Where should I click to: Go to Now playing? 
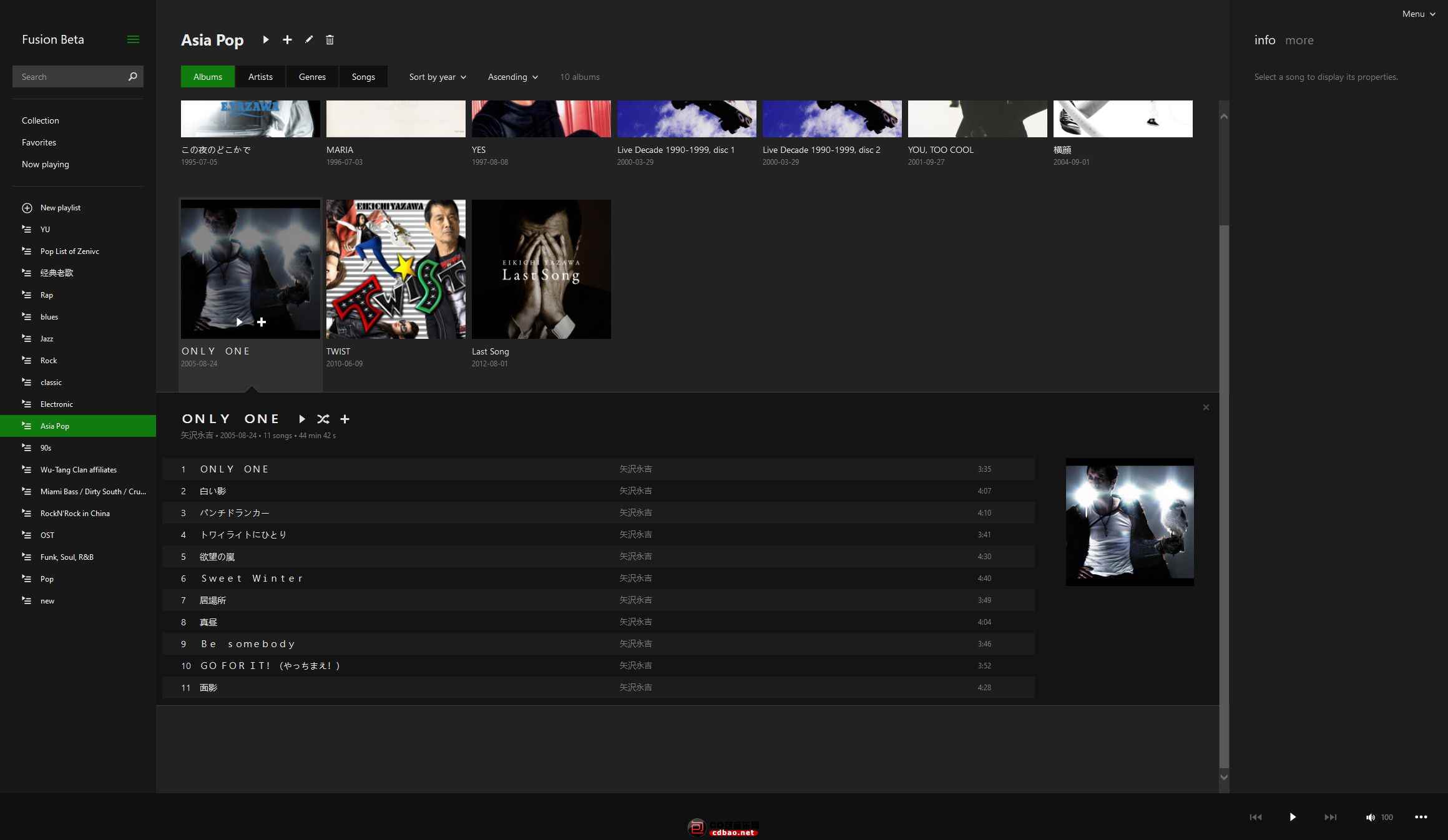pos(46,164)
